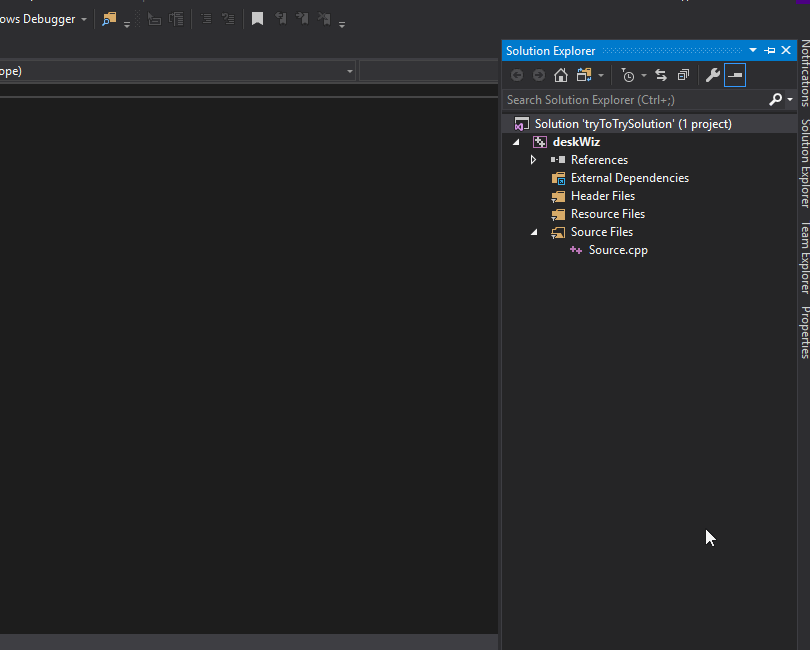
Task: Open the Notifications side tab
Action: [803, 73]
